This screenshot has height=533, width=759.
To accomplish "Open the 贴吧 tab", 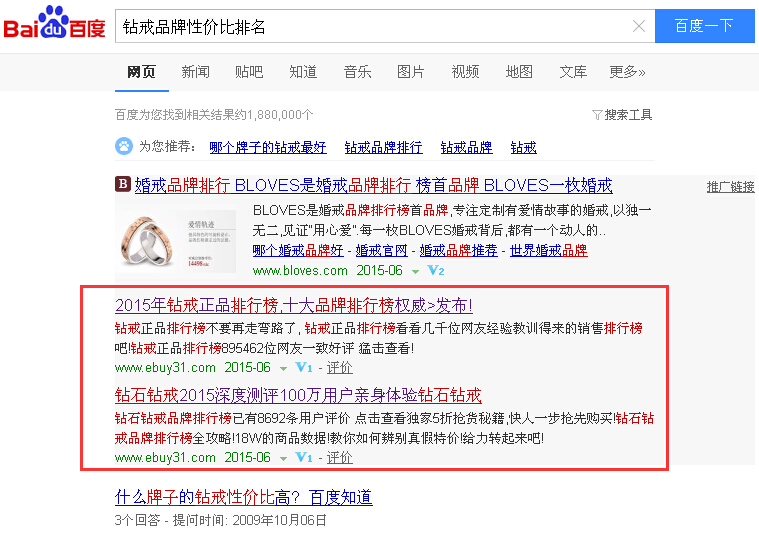I will point(249,72).
